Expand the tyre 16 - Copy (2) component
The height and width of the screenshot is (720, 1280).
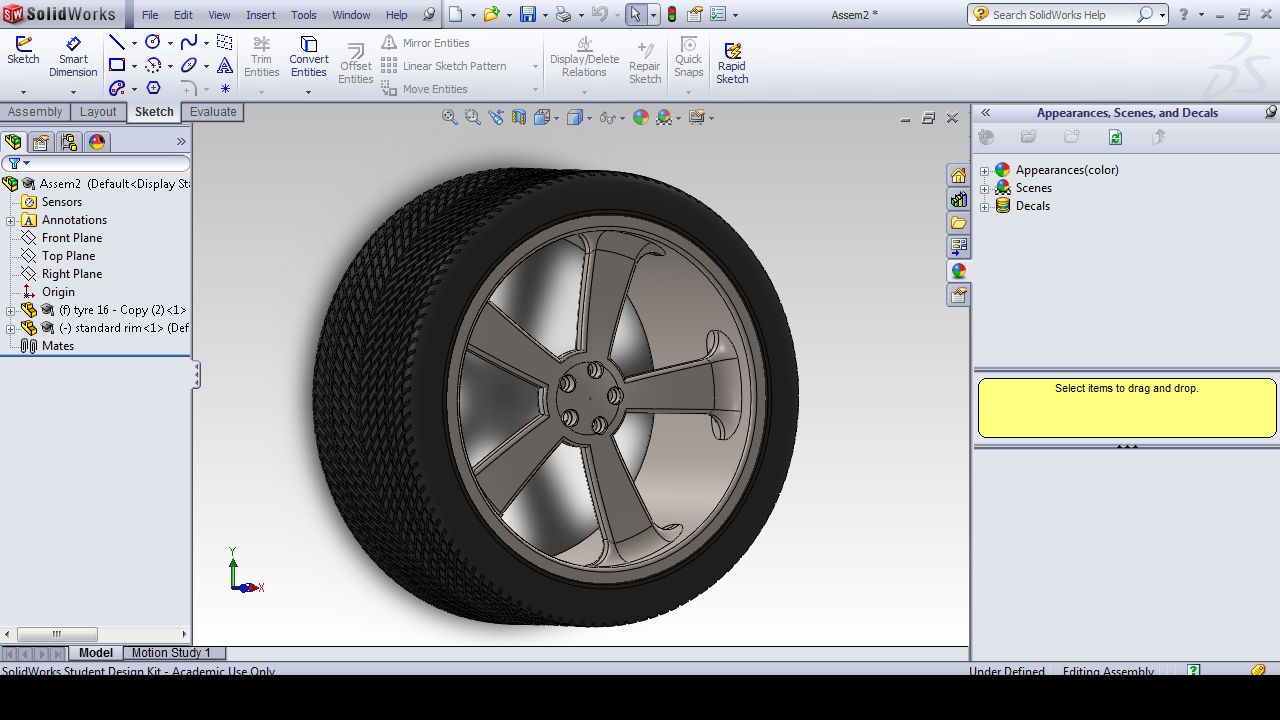click(x=11, y=310)
